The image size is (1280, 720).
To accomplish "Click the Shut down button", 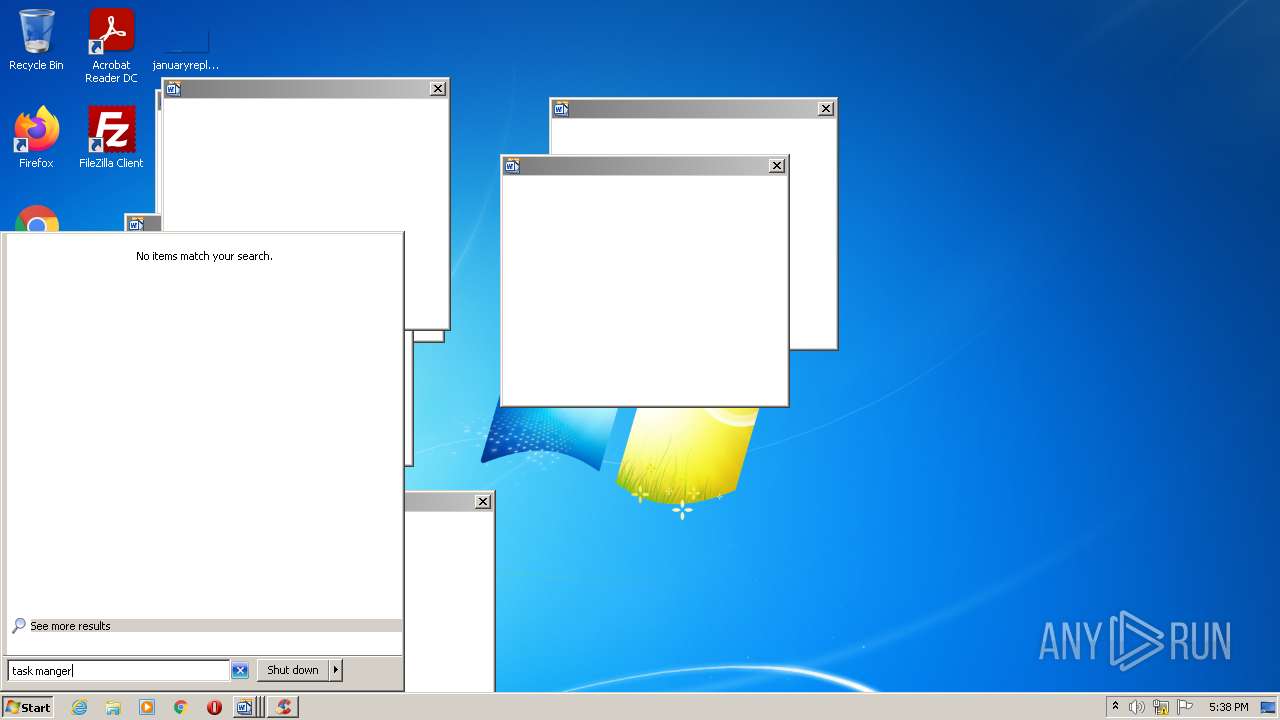I will point(293,670).
